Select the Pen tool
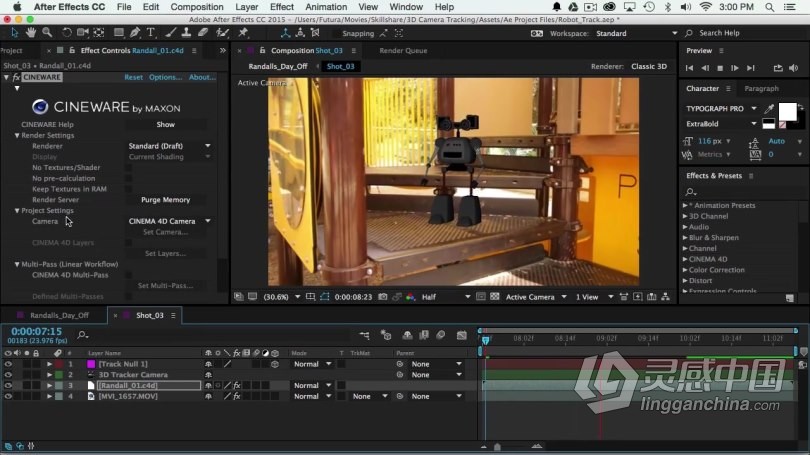Screen dimensions: 810x455 135,33
